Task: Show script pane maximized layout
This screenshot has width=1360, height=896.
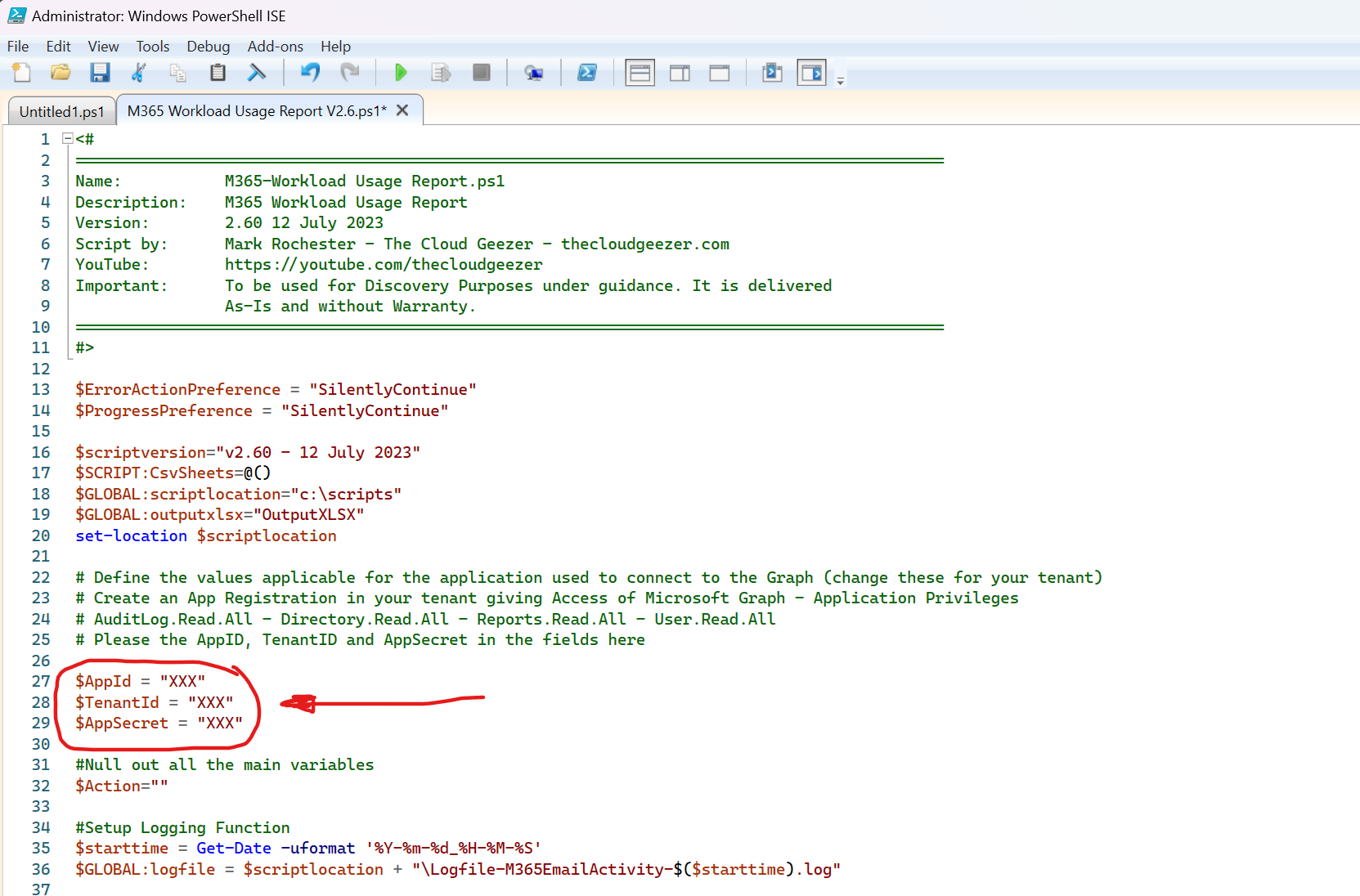Action: click(x=720, y=73)
